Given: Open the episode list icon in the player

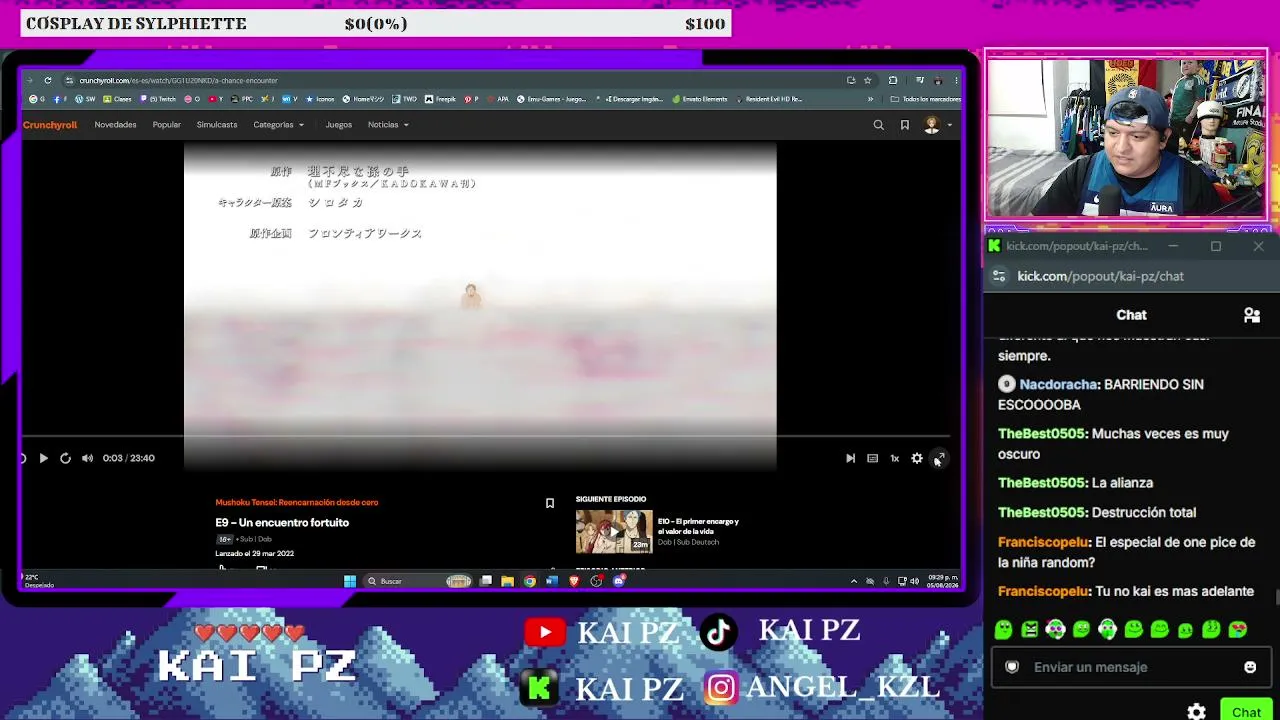Looking at the screenshot, I should click(x=872, y=458).
